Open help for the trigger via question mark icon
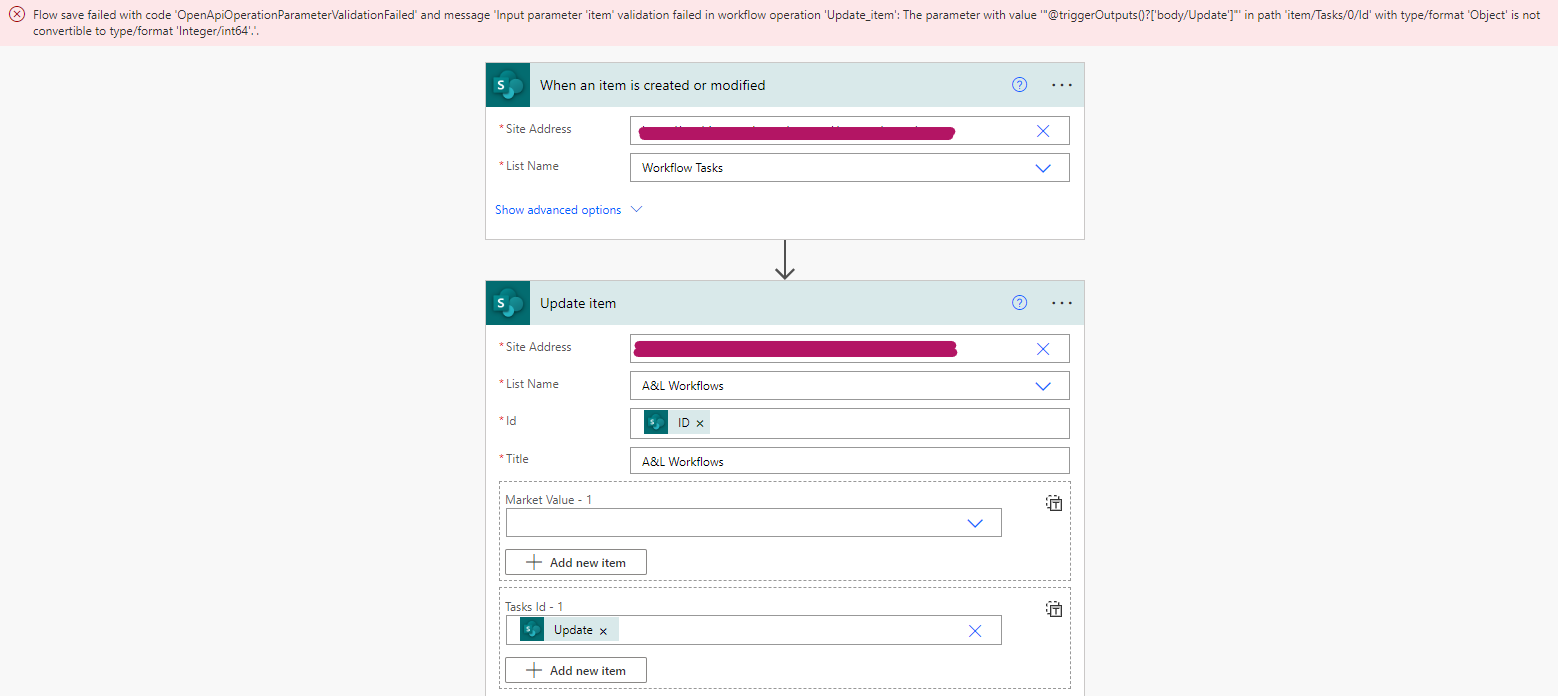Viewport: 1558px width, 696px height. [x=1019, y=84]
